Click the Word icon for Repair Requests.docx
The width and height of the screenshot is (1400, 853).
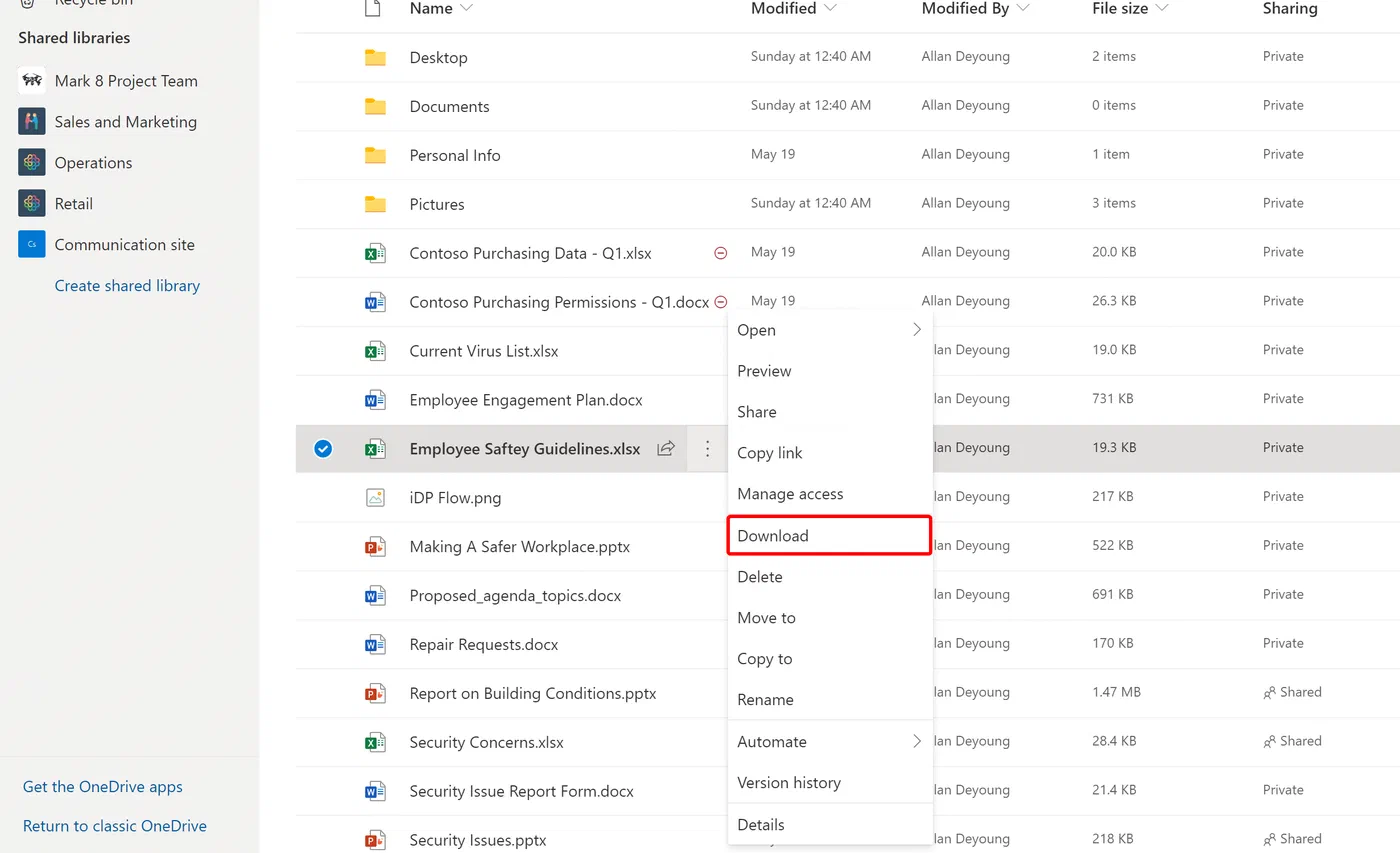tap(375, 644)
